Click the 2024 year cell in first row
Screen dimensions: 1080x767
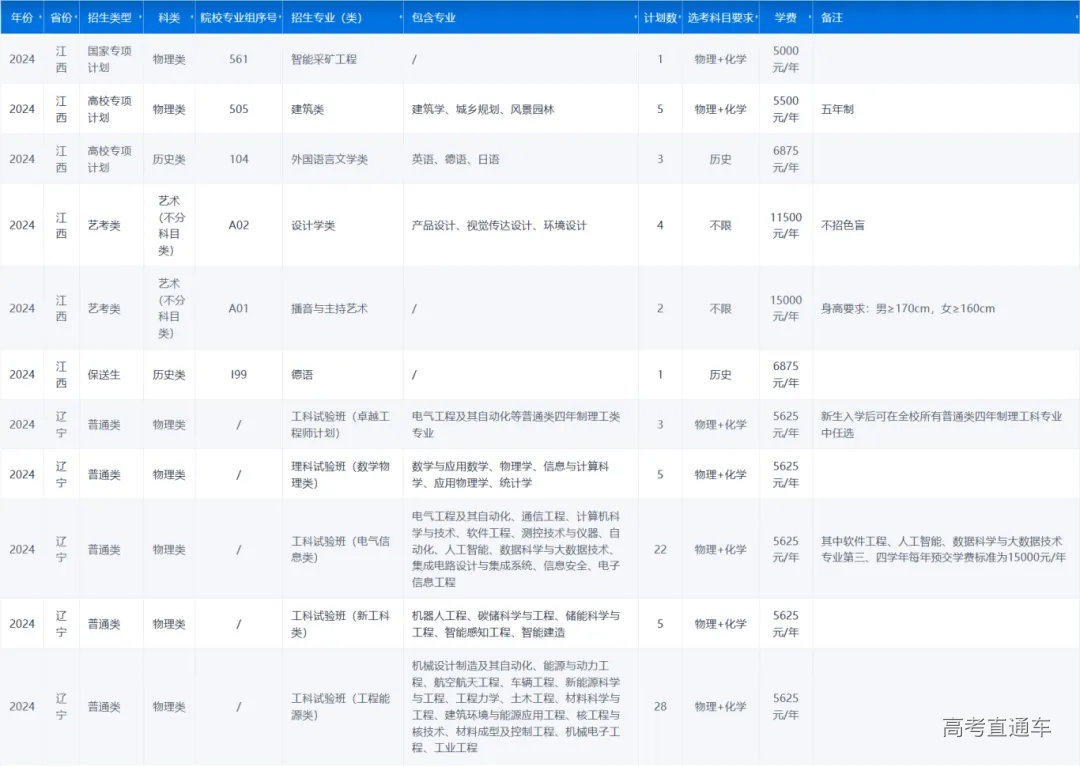[x=22, y=61]
